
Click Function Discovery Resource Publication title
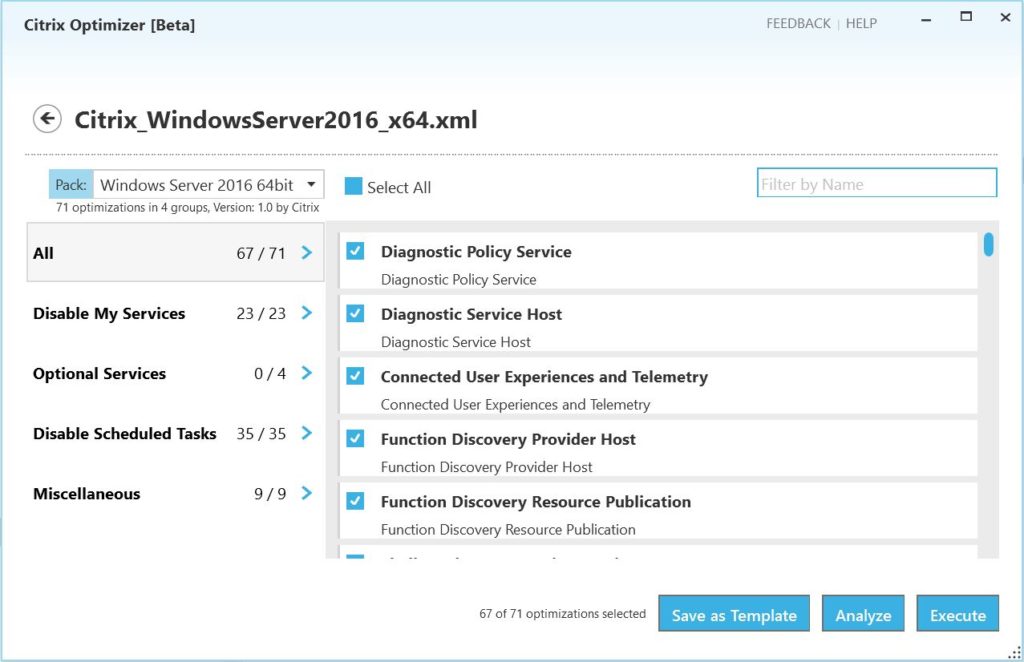(x=536, y=502)
